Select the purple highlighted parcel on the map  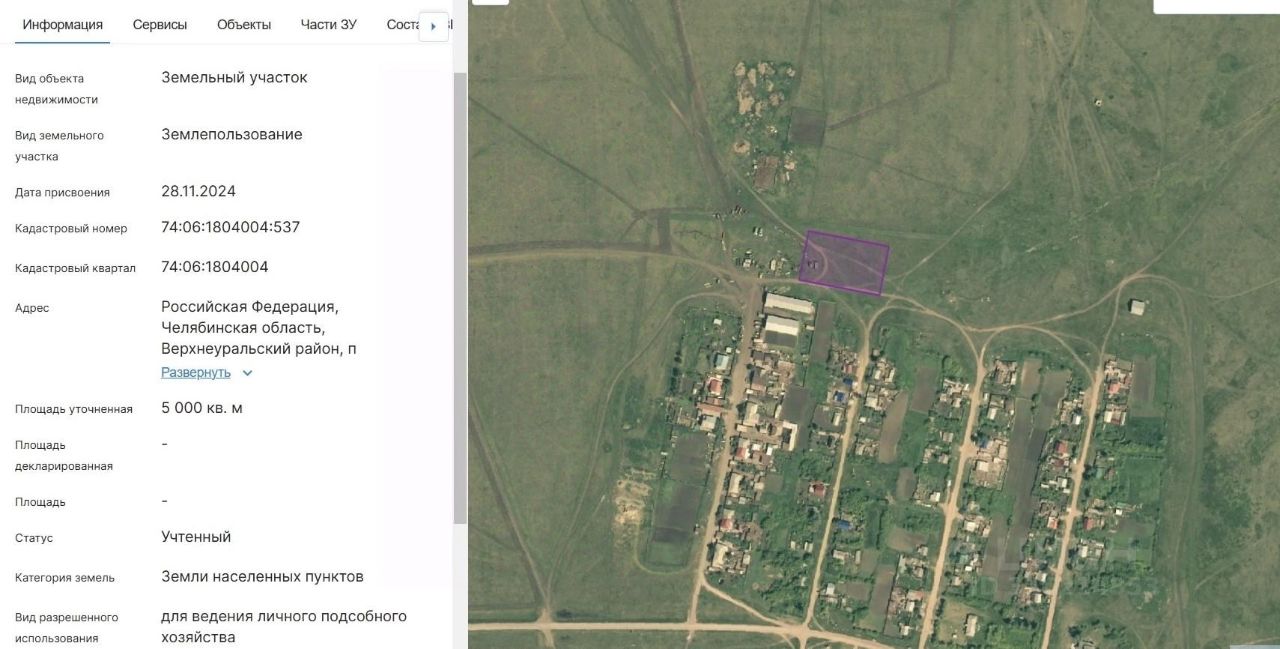point(846,262)
